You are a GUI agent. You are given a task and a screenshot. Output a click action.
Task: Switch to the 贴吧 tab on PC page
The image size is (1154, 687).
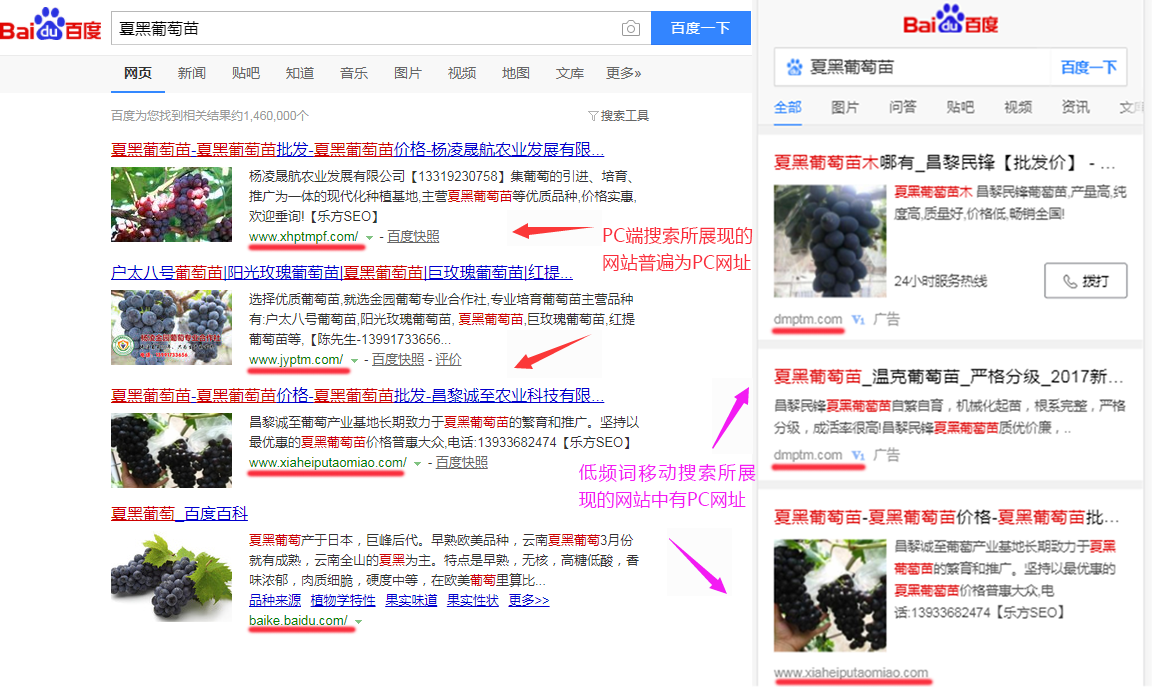click(x=245, y=73)
